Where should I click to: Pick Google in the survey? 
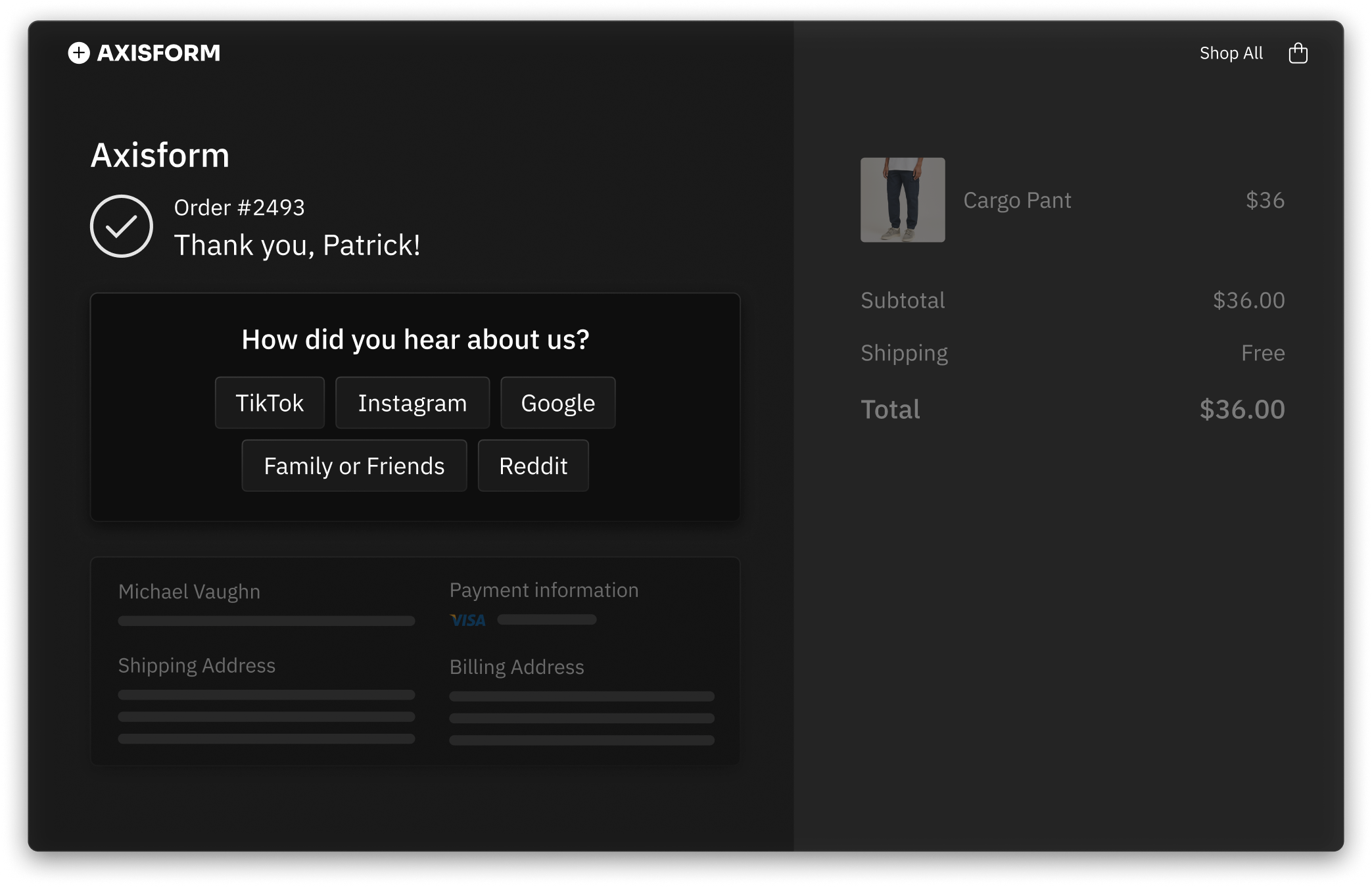[557, 402]
